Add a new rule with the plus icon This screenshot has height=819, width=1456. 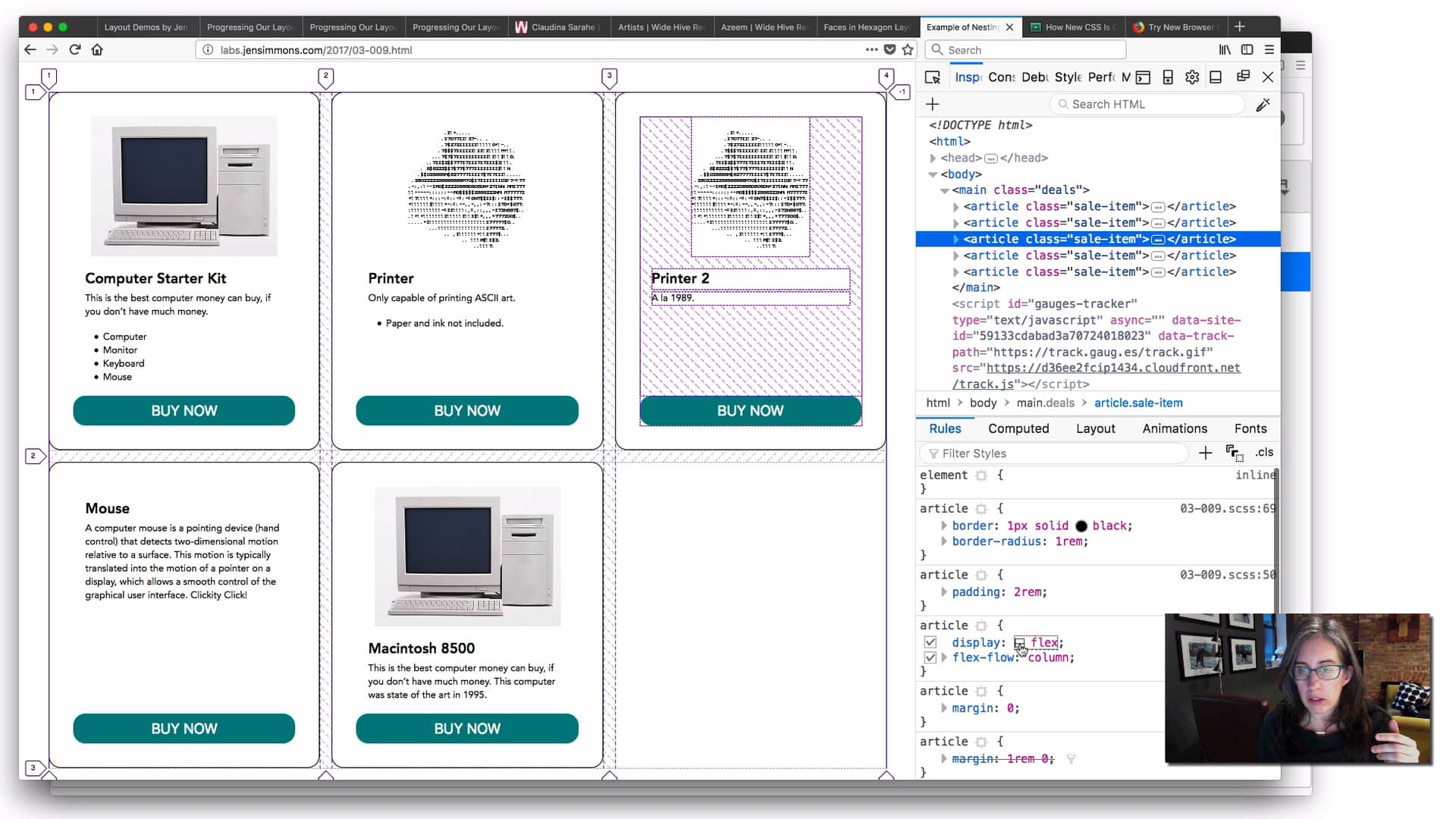coord(1205,453)
